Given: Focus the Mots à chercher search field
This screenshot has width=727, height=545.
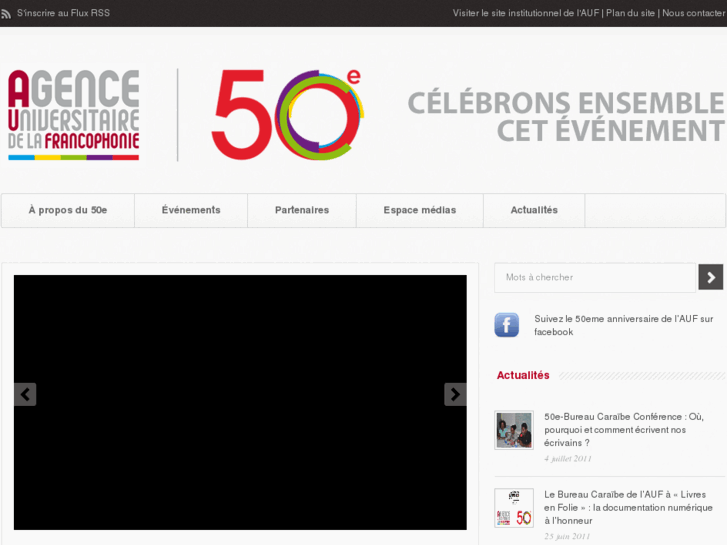Looking at the screenshot, I should tap(595, 277).
